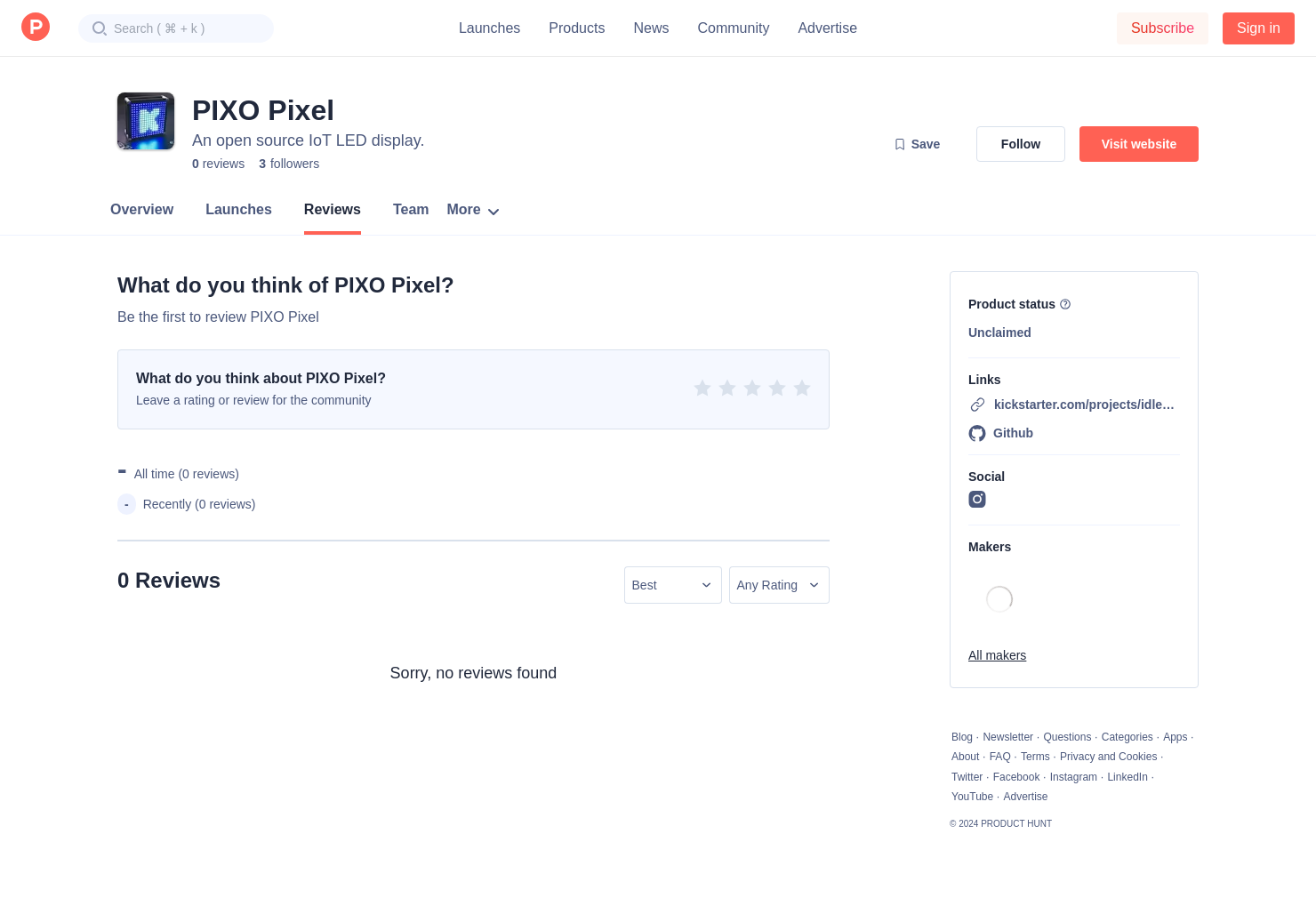Switch to the Team tab
This screenshot has width=1316, height=922.
(x=411, y=210)
